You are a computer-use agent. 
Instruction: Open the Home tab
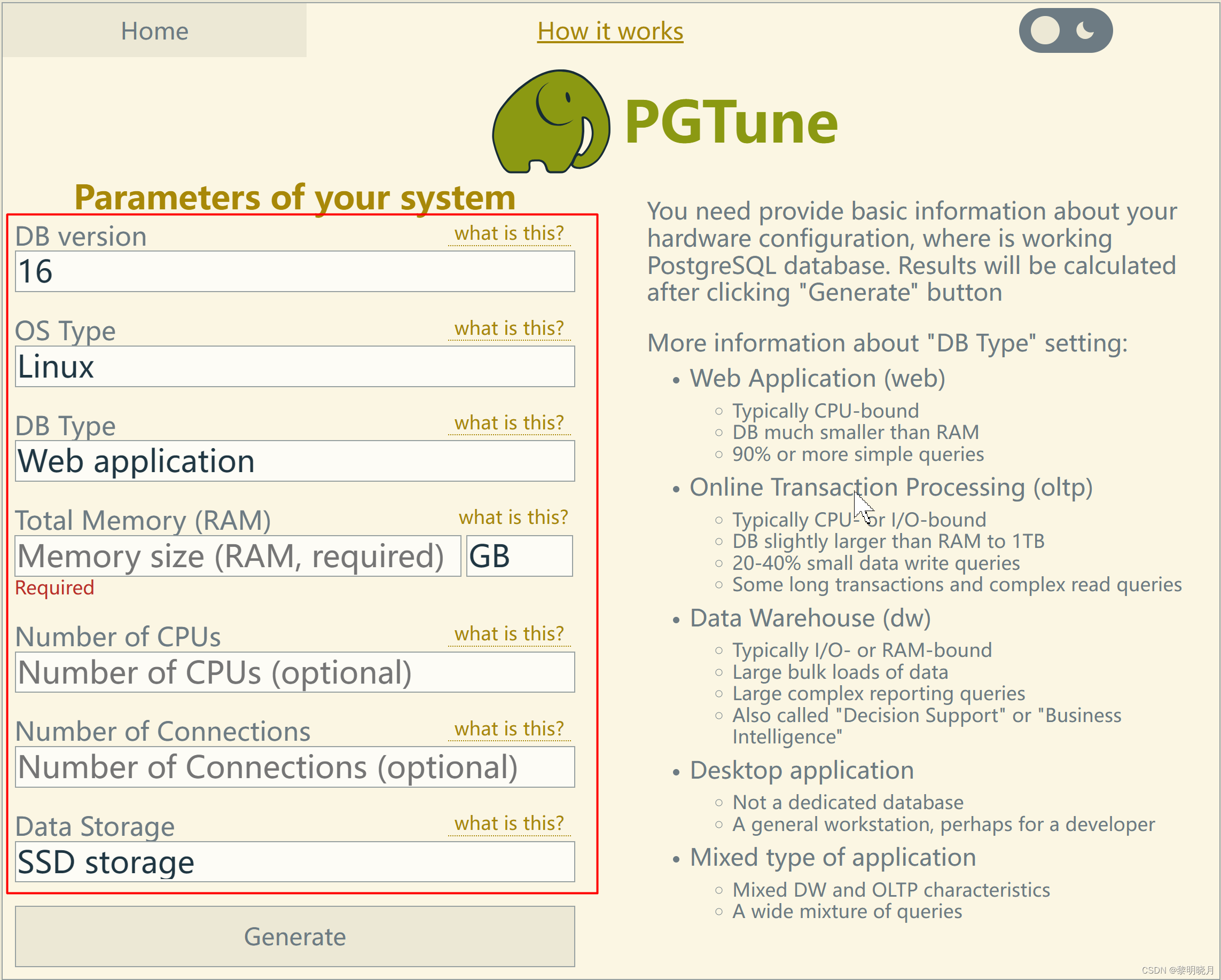point(154,30)
